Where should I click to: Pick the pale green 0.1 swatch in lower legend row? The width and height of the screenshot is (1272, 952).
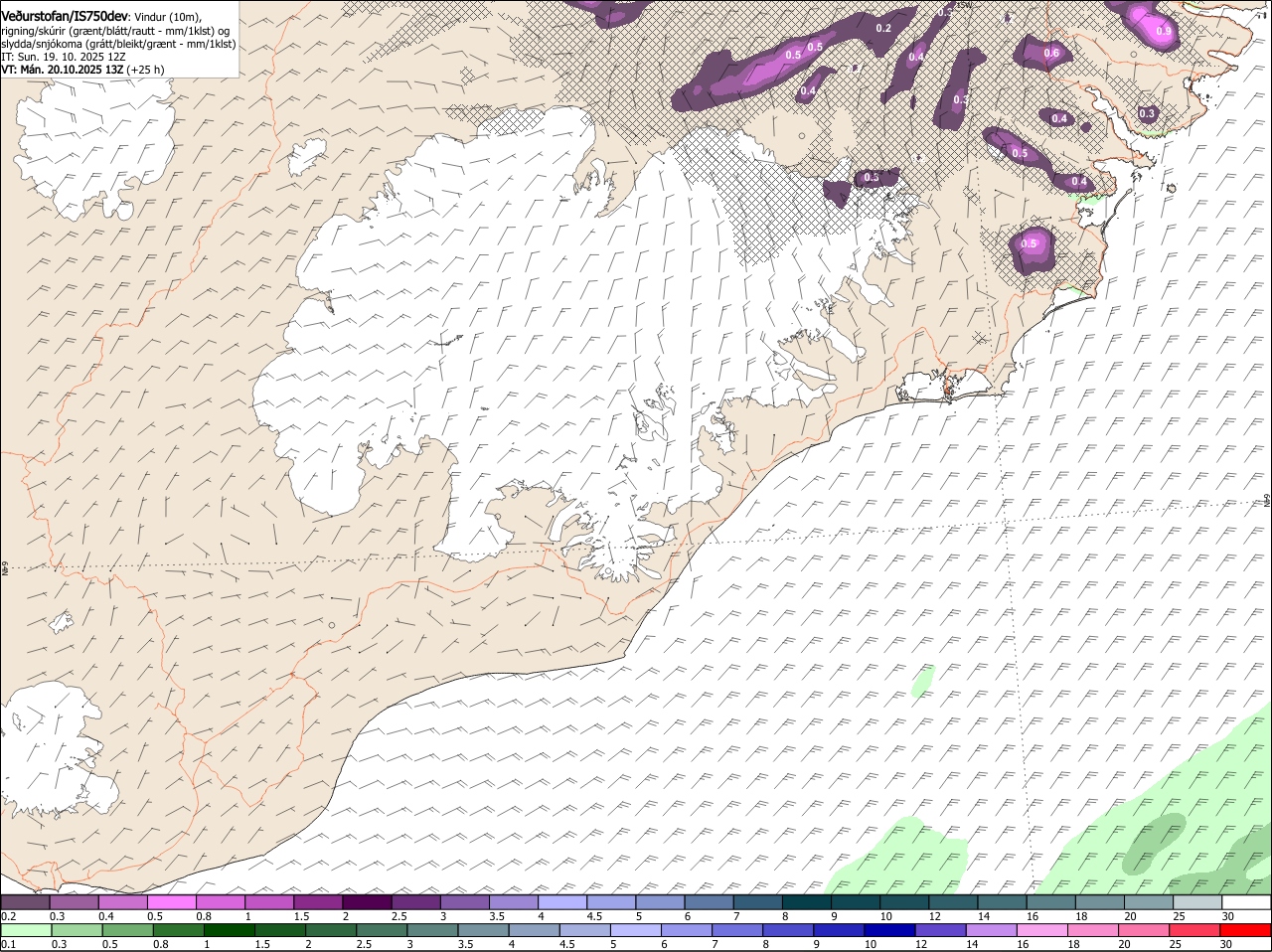coord(26,930)
